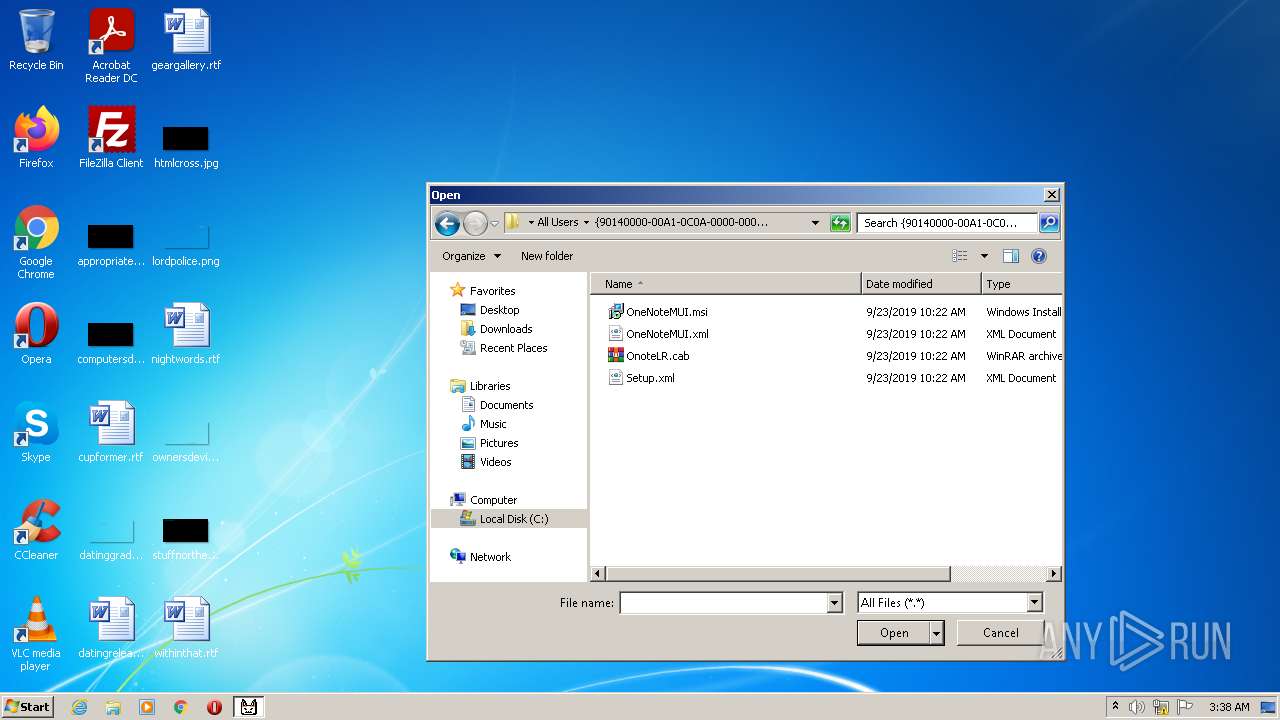1280x720 pixels.
Task: Click in the File name input field
Action: [724, 603]
